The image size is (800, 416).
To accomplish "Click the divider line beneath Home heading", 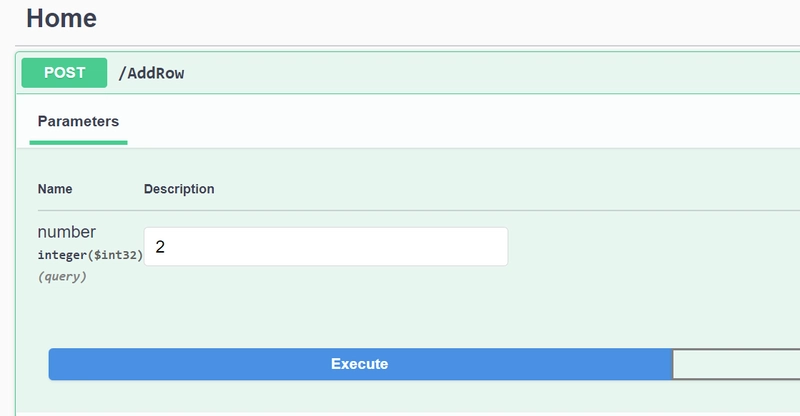I will 407,46.
